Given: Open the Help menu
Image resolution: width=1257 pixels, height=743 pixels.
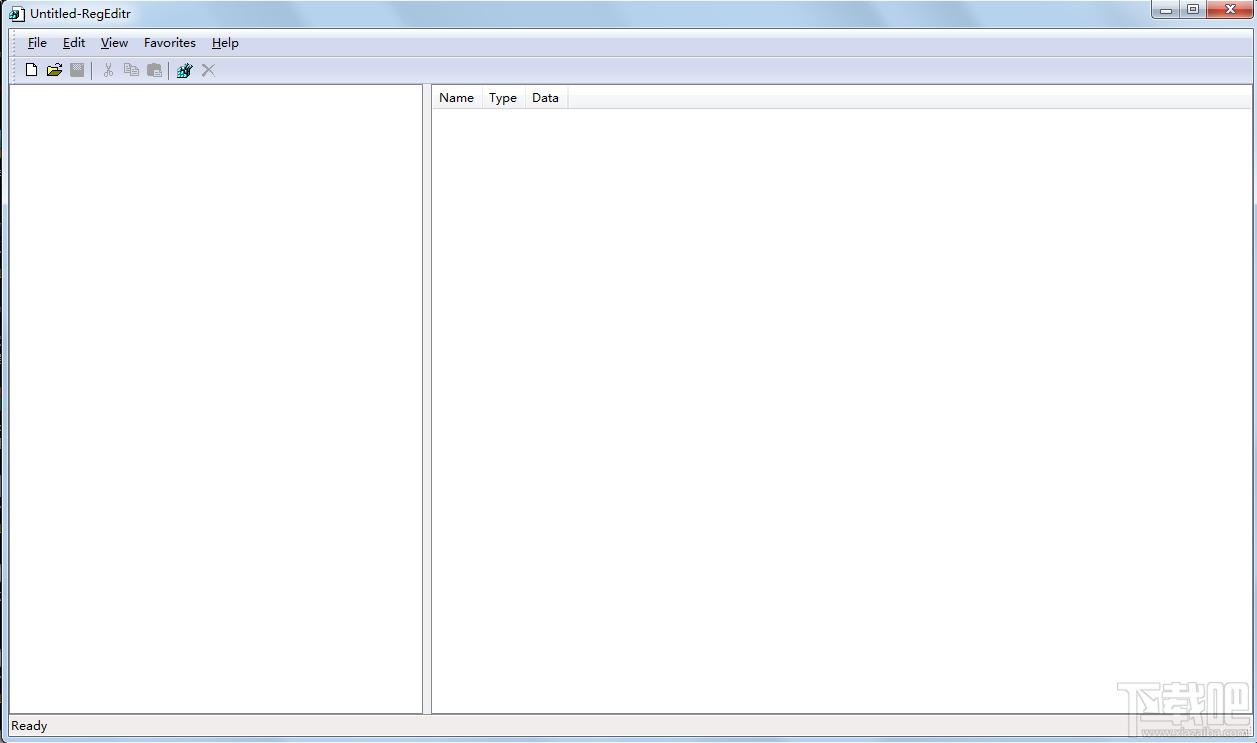Looking at the screenshot, I should pos(224,42).
